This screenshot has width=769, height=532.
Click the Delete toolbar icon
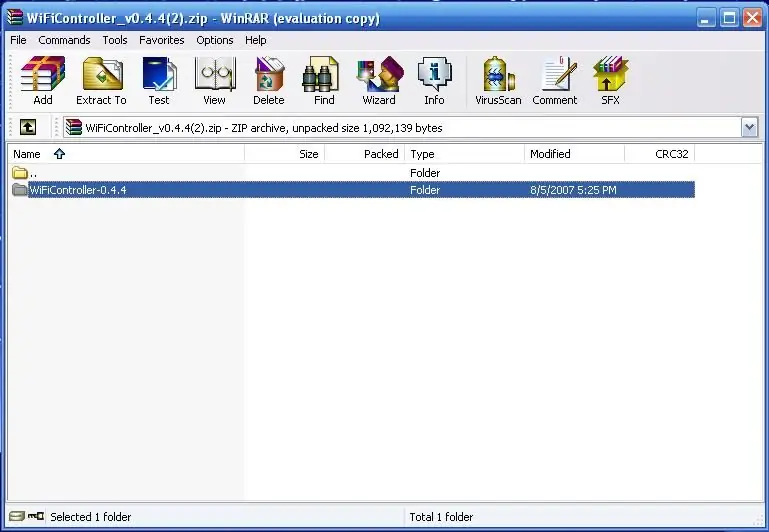pyautogui.click(x=269, y=81)
